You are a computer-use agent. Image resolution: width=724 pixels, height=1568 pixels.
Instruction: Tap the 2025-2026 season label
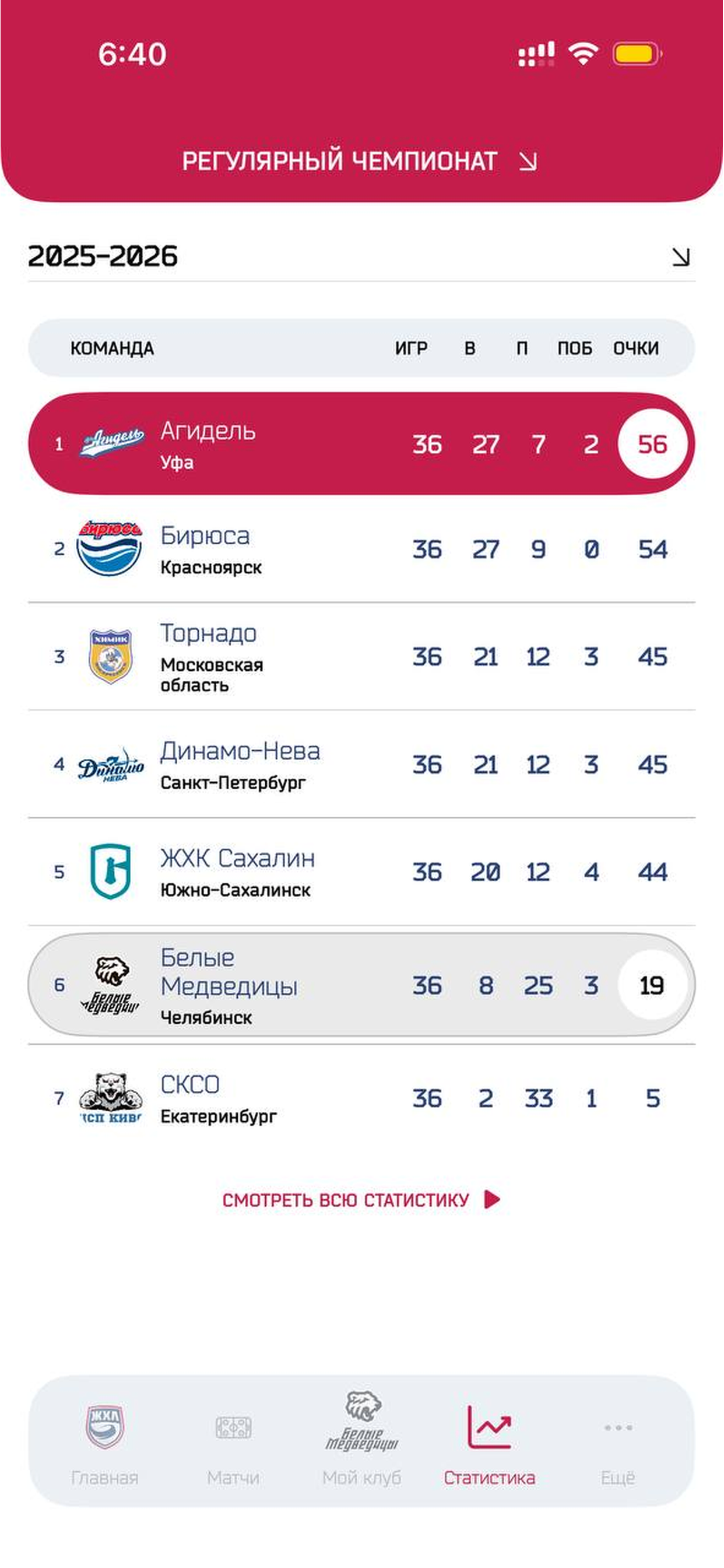click(x=103, y=256)
